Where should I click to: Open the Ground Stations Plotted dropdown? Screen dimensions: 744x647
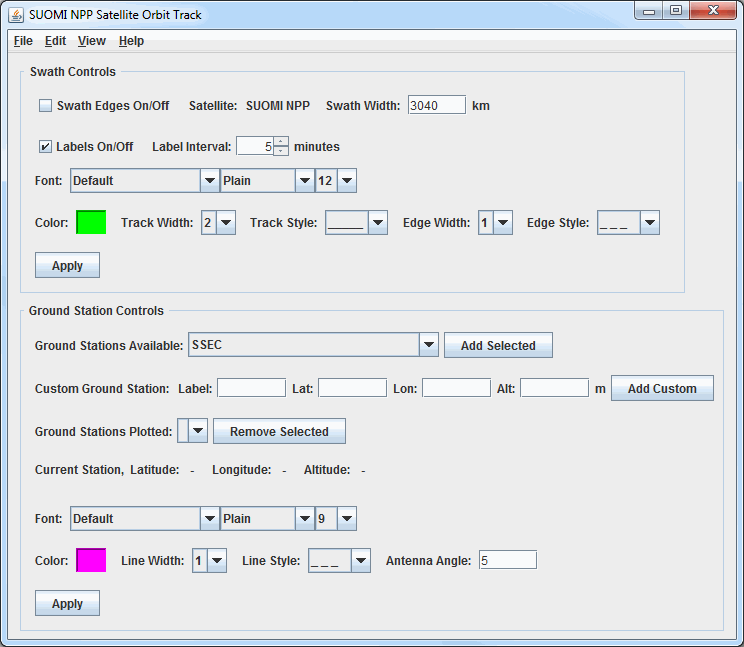click(x=193, y=431)
